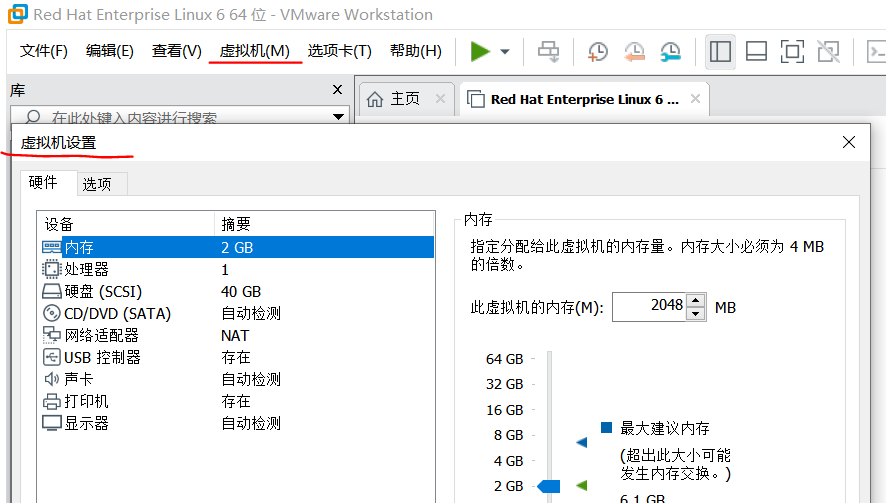Click the blue max recommended memory marker

581,442
